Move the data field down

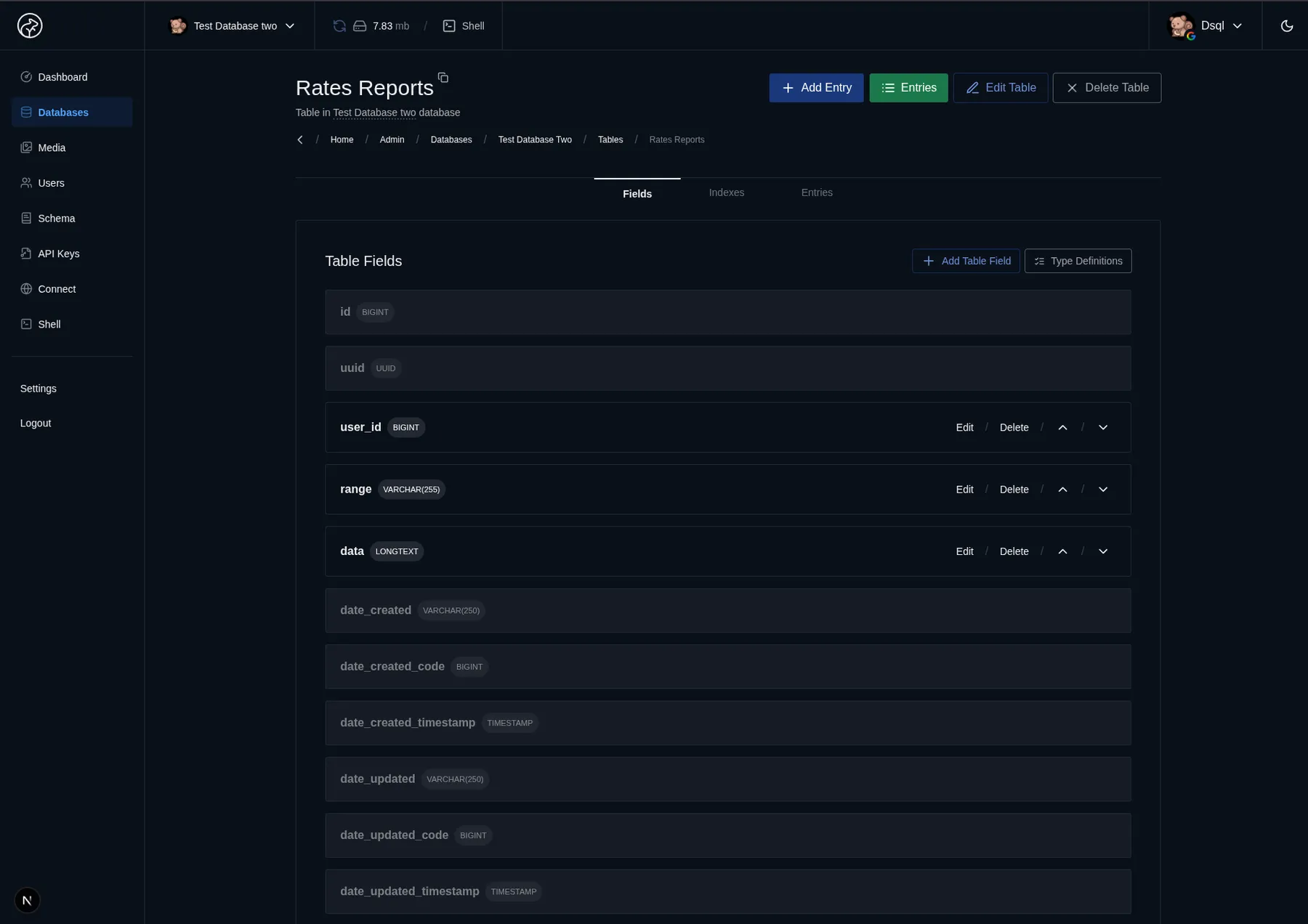tap(1102, 551)
